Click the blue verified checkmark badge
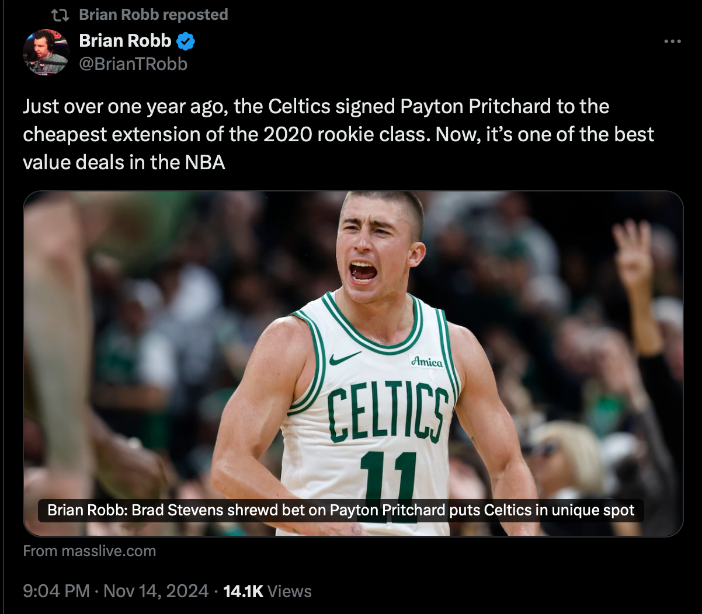 [186, 41]
